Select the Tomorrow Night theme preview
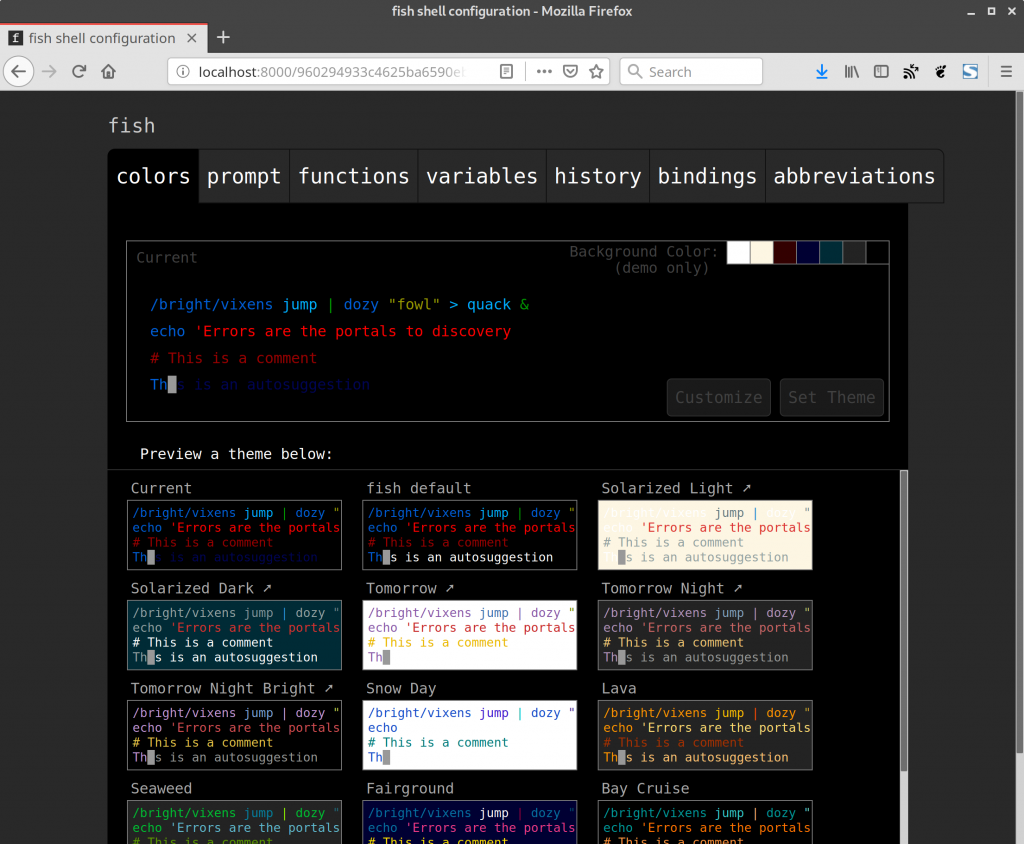 point(704,635)
